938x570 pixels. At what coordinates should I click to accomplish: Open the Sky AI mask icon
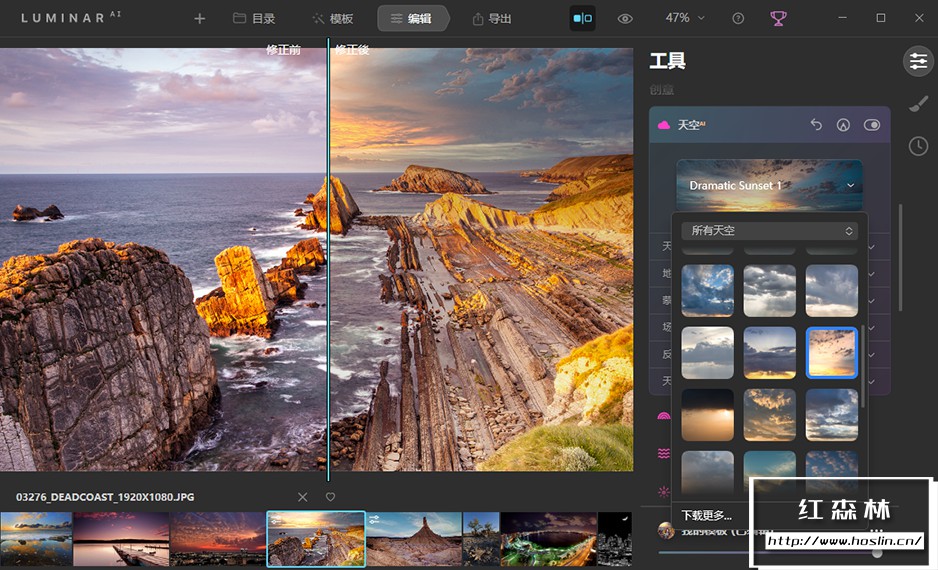click(843, 125)
